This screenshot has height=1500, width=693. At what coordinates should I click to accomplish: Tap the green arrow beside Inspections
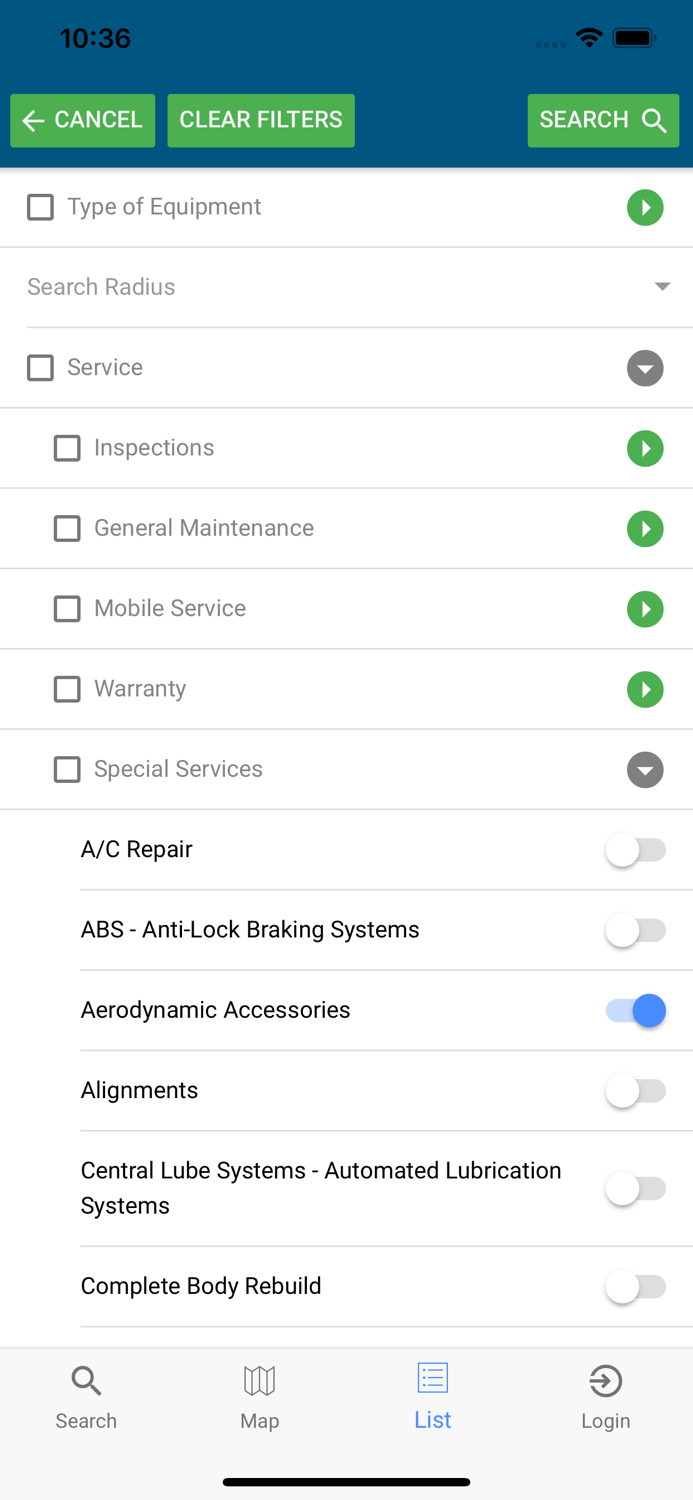coord(646,448)
